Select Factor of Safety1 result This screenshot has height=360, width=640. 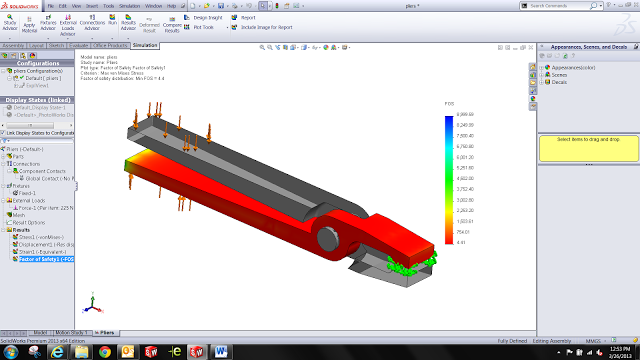(43, 259)
